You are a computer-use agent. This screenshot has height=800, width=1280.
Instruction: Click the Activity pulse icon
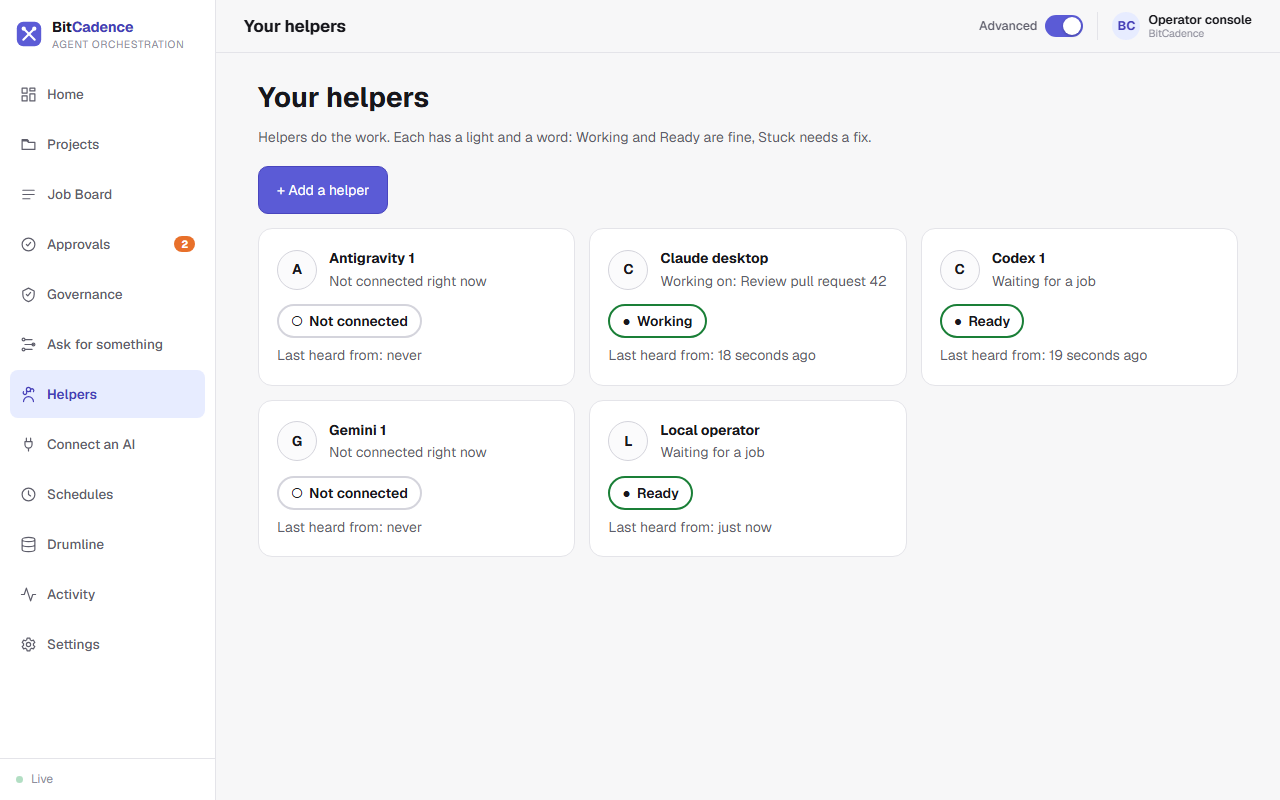[x=28, y=594]
